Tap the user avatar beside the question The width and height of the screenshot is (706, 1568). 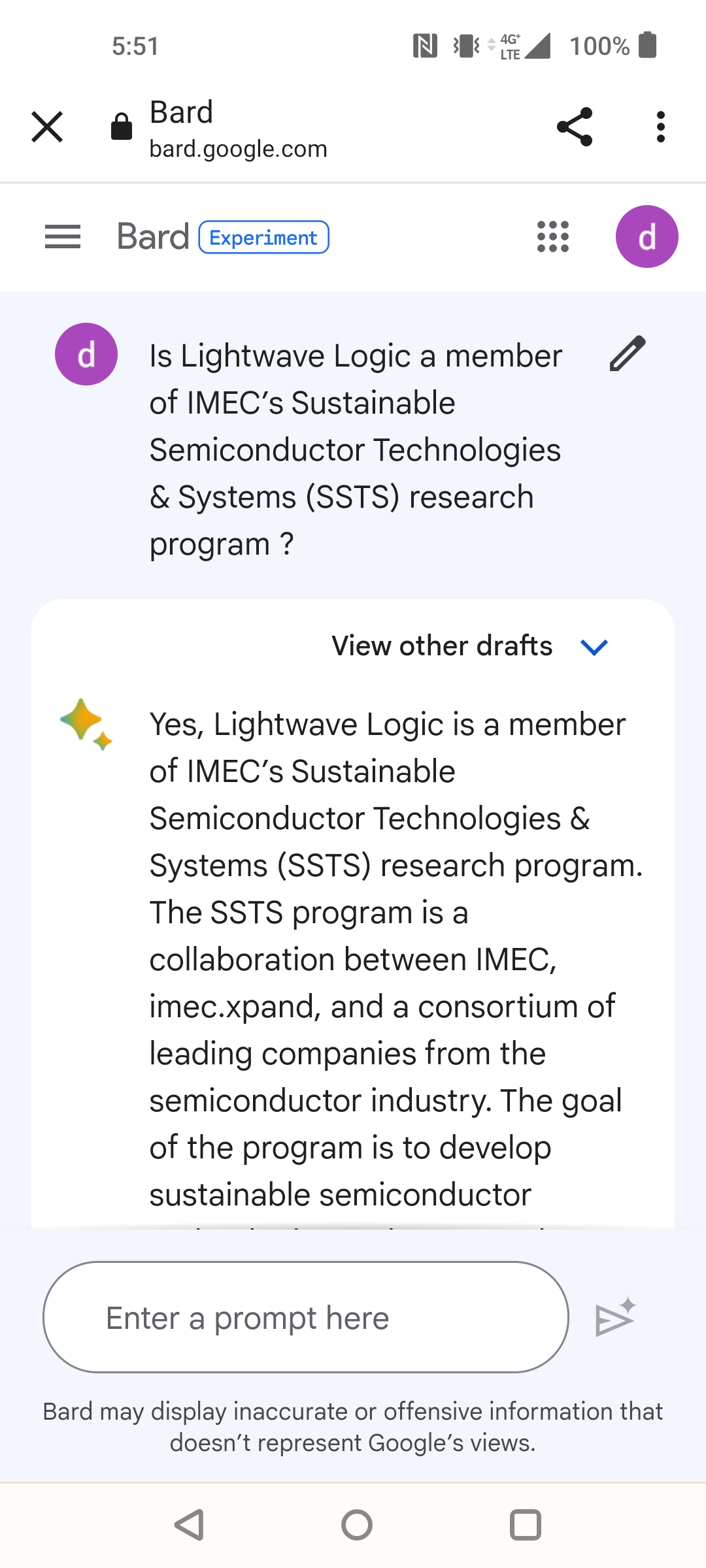pos(86,354)
